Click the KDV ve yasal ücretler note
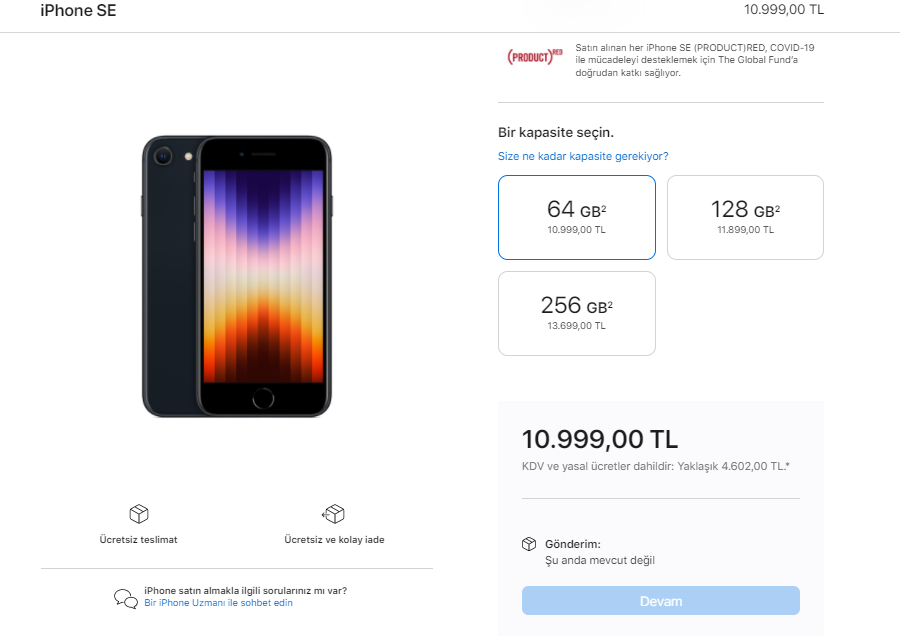The image size is (900, 636). coord(657,465)
